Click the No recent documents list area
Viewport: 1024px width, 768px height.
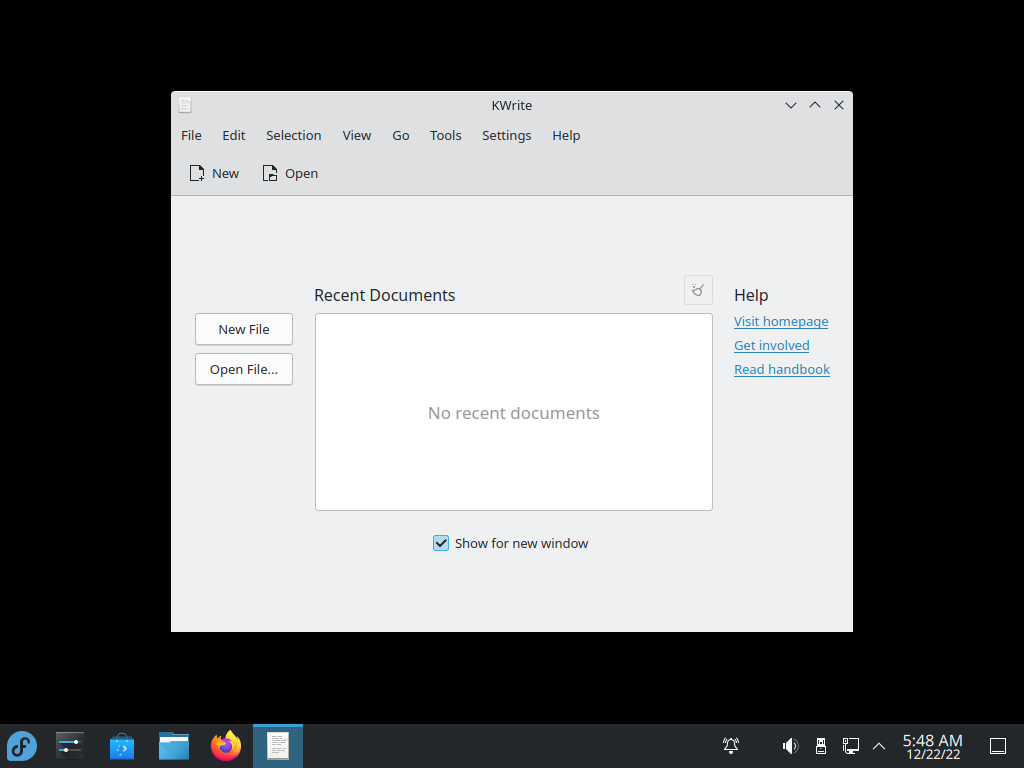pos(514,412)
